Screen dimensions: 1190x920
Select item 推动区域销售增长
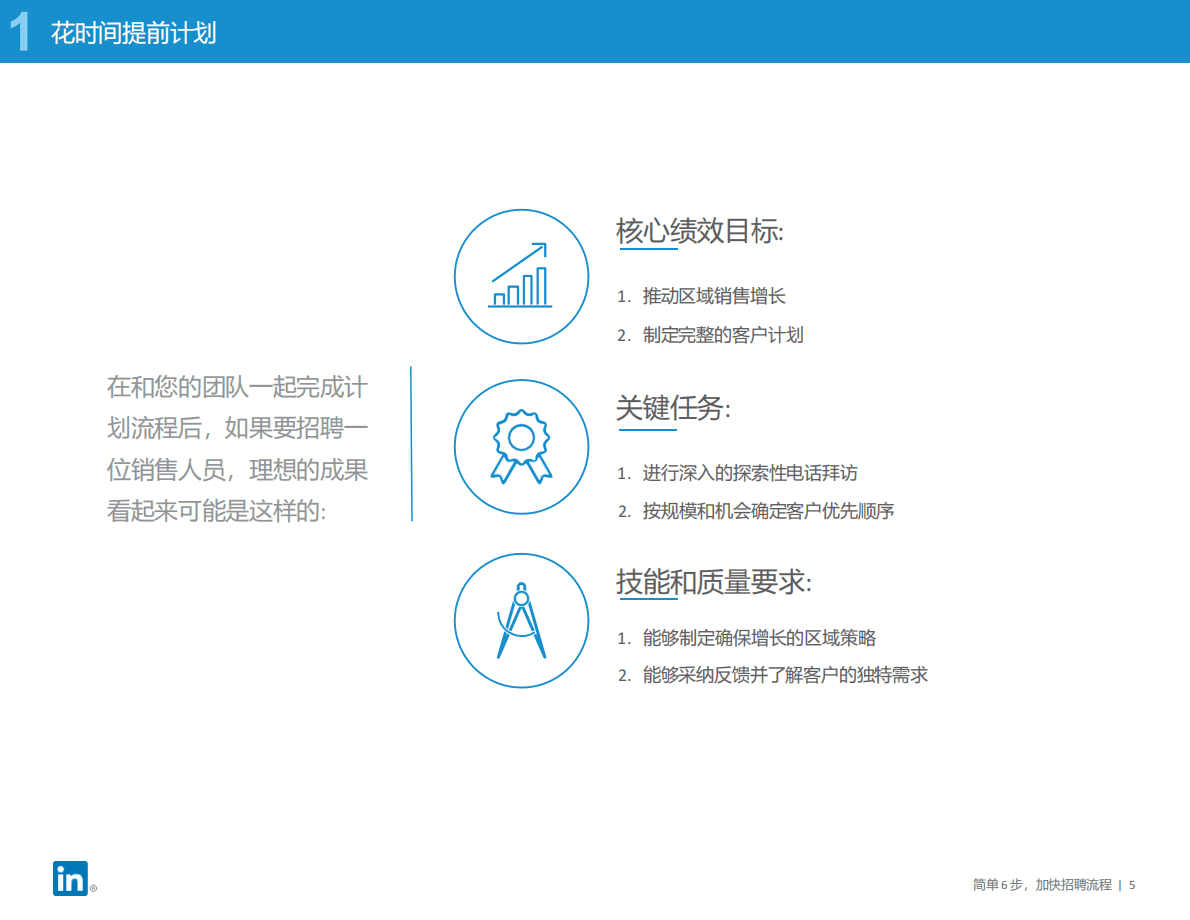[x=716, y=296]
